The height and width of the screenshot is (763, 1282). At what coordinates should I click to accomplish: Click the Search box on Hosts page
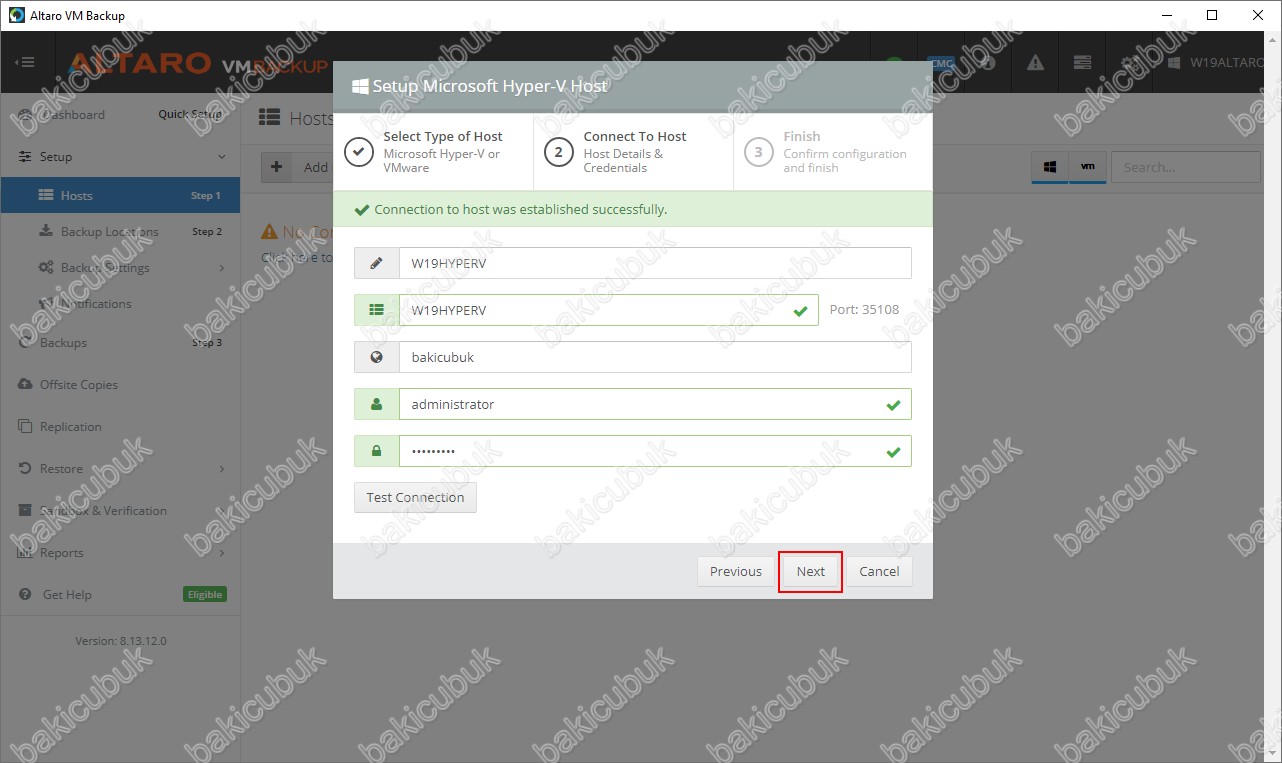[1185, 167]
